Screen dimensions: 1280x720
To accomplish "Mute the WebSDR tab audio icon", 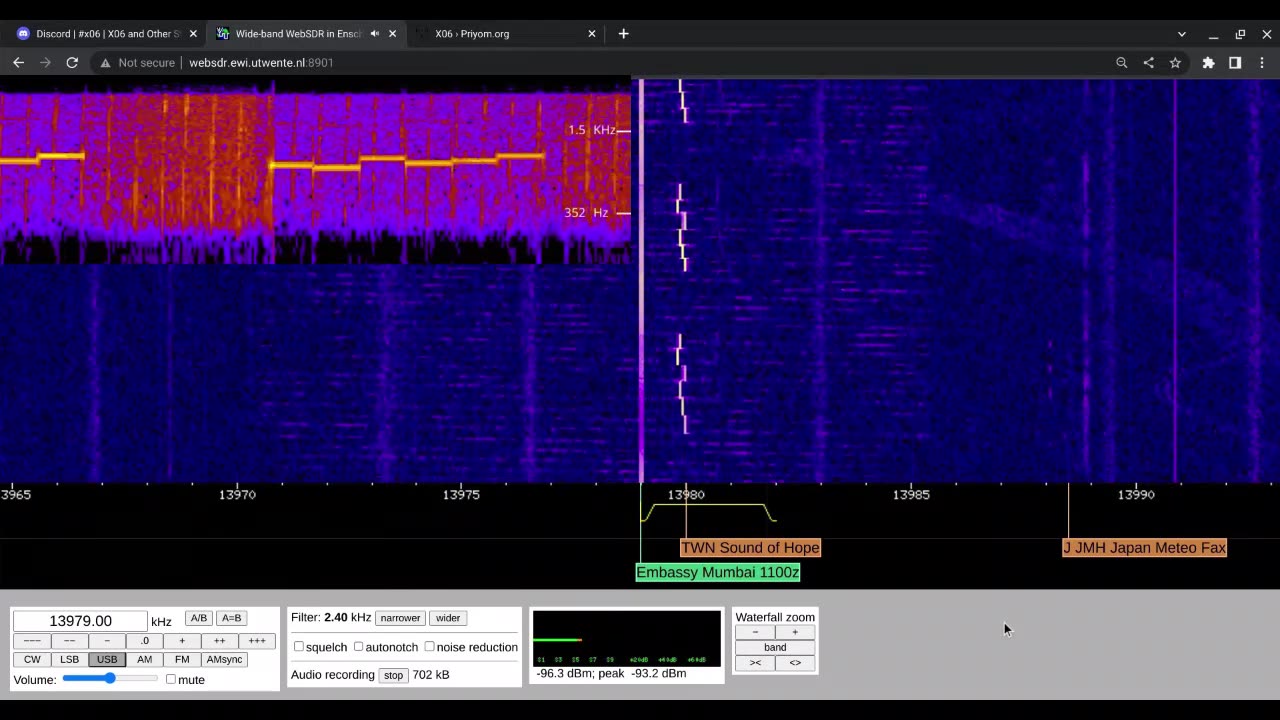I will (375, 33).
